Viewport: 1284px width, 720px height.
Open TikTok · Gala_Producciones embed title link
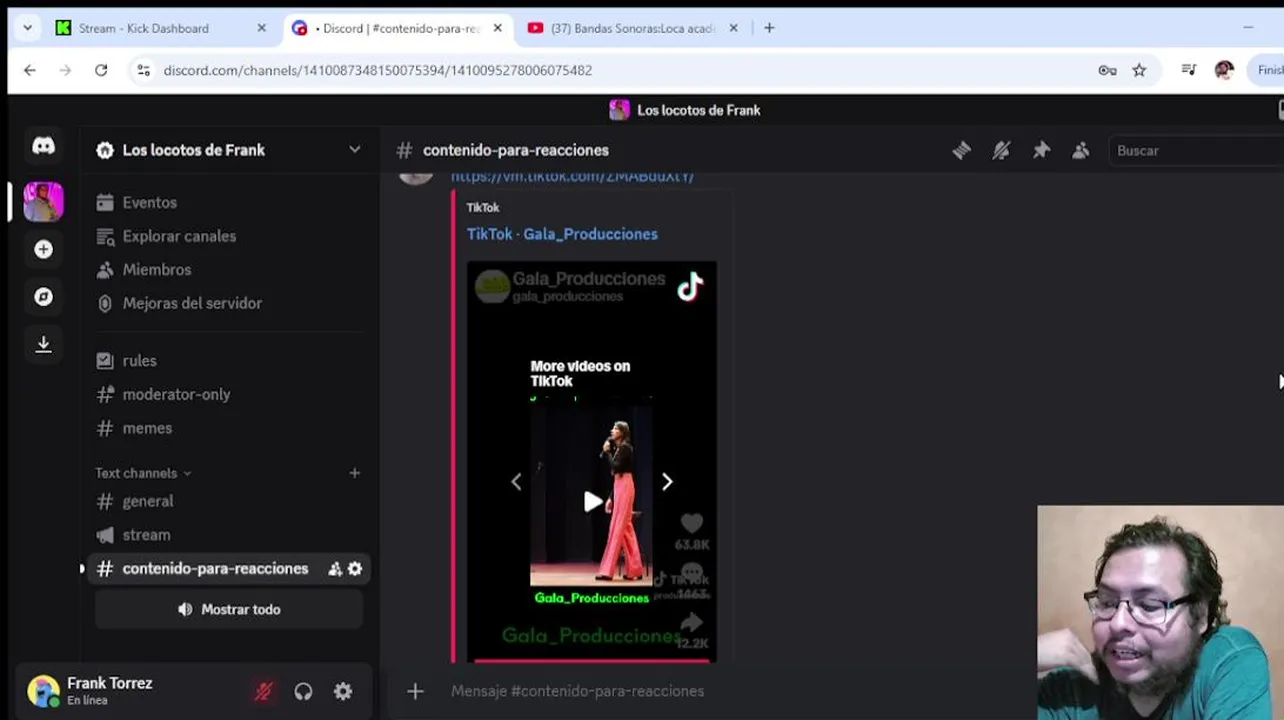click(562, 234)
